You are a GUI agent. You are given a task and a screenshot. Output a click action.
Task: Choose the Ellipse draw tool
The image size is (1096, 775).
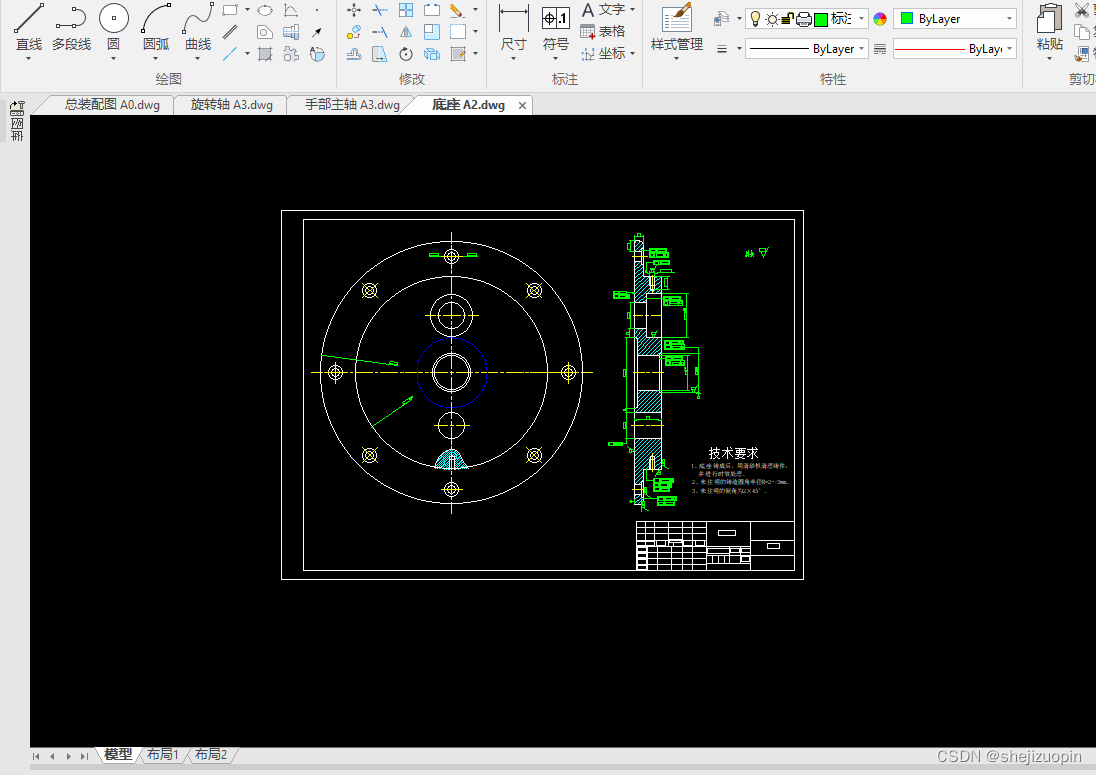[x=265, y=10]
